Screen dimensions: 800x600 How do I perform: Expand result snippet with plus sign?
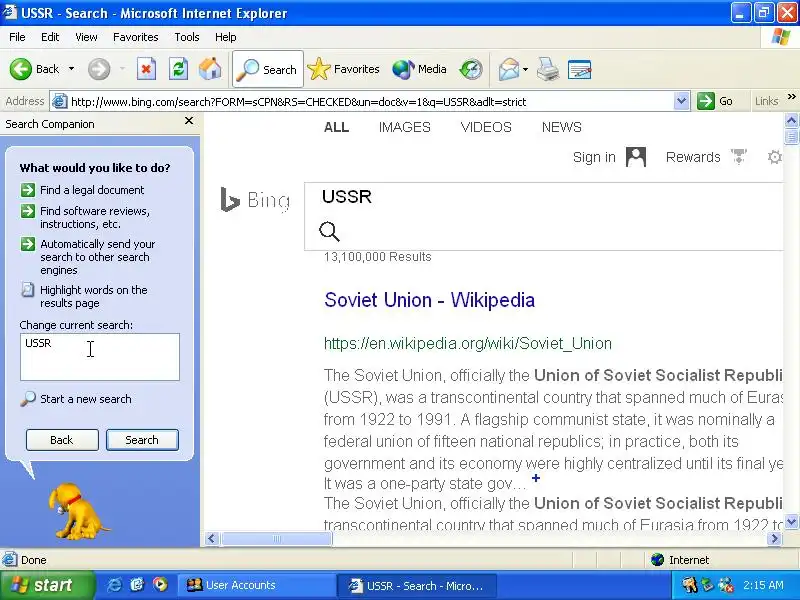[x=536, y=478]
